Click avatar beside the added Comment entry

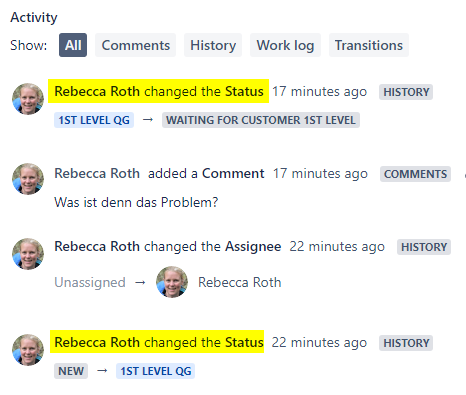pyautogui.click(x=28, y=179)
